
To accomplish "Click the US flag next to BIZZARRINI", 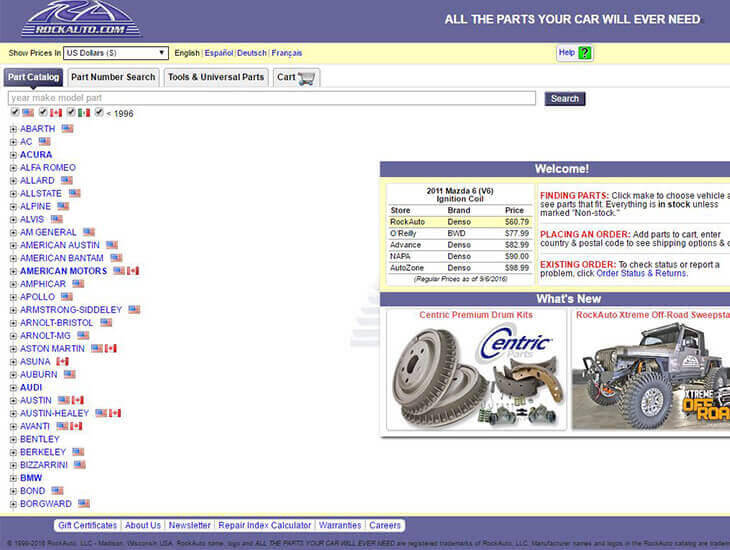I will (80, 465).
